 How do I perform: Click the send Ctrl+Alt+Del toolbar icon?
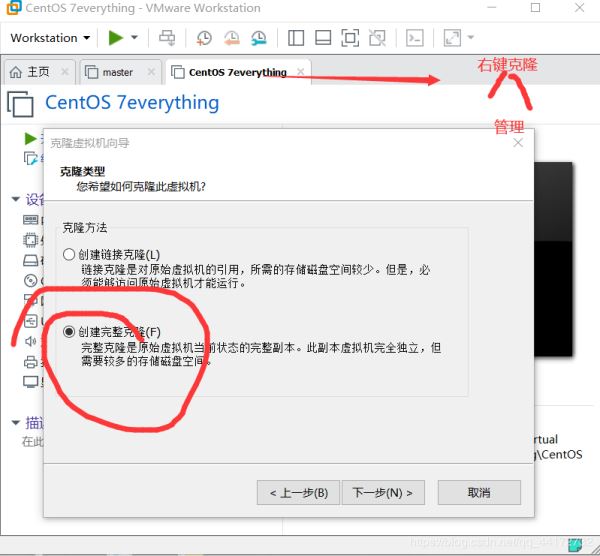[x=167, y=38]
